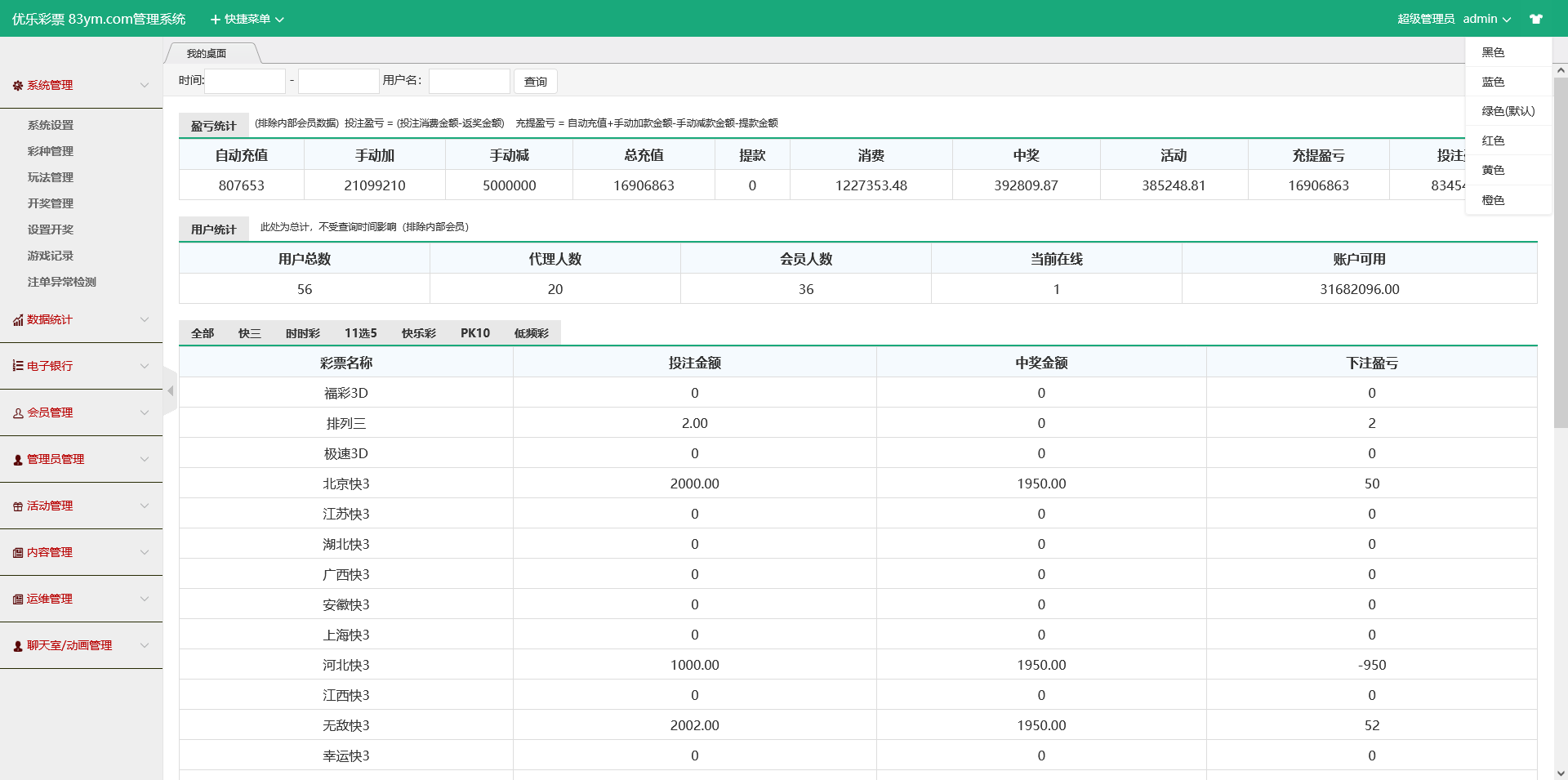
Task: Open the admin account dropdown
Action: [x=1486, y=19]
